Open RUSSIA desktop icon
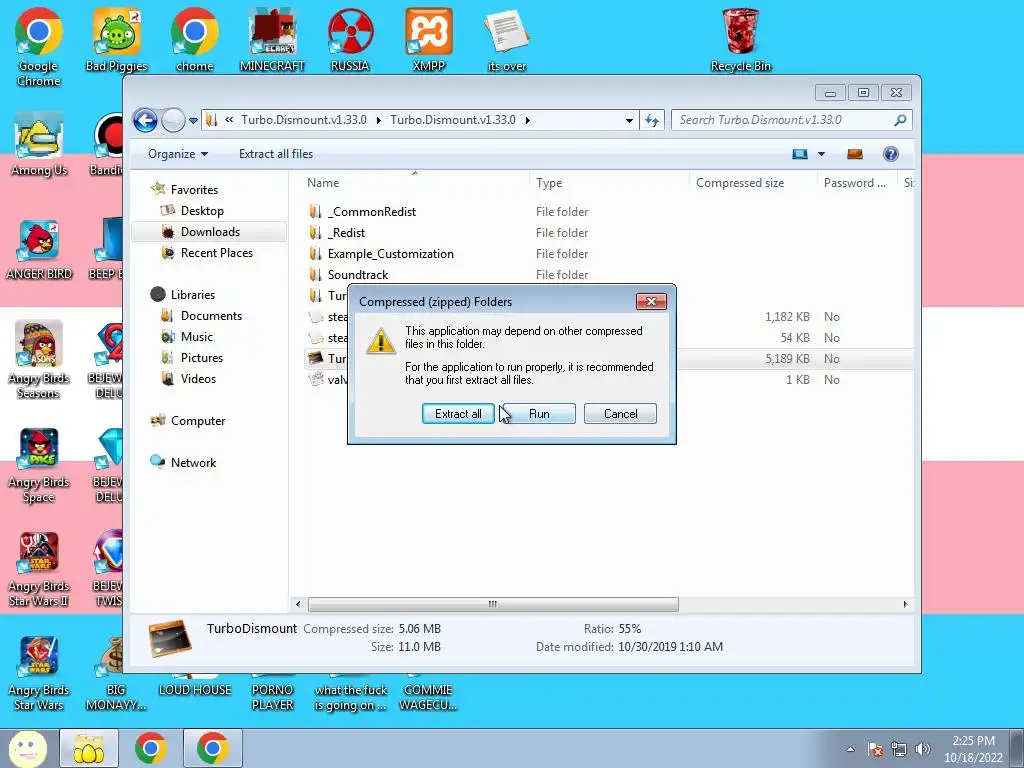Image resolution: width=1024 pixels, height=768 pixels. click(x=350, y=40)
